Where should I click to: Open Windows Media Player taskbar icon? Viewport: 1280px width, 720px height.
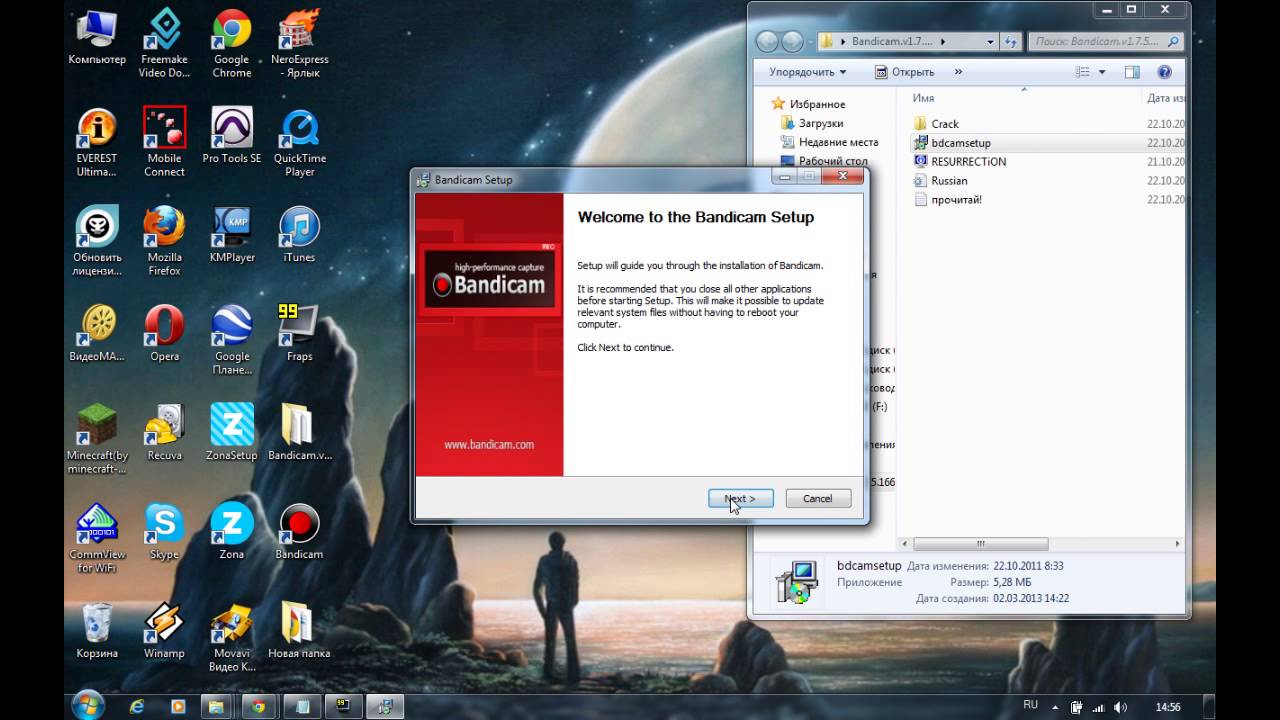pyautogui.click(x=178, y=707)
